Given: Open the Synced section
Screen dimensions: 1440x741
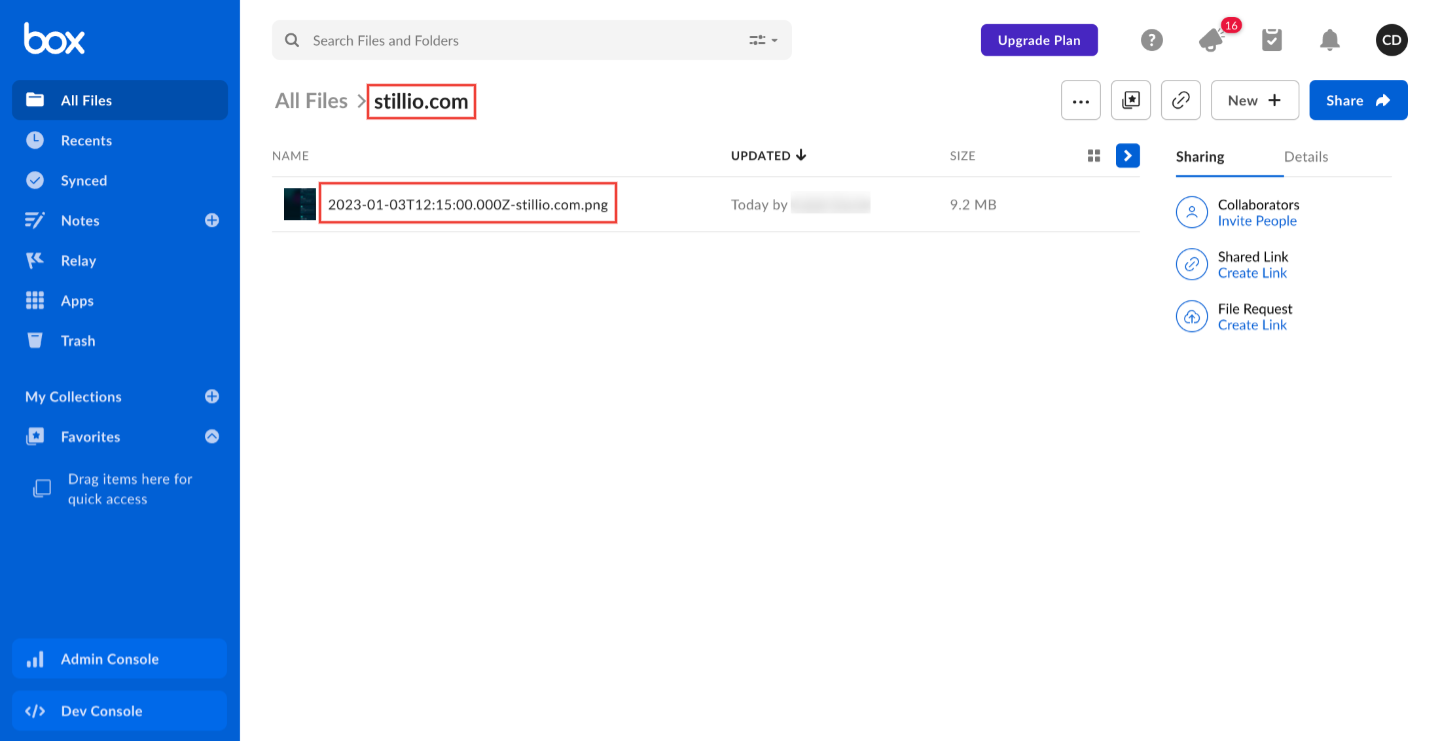Looking at the screenshot, I should [120, 180].
